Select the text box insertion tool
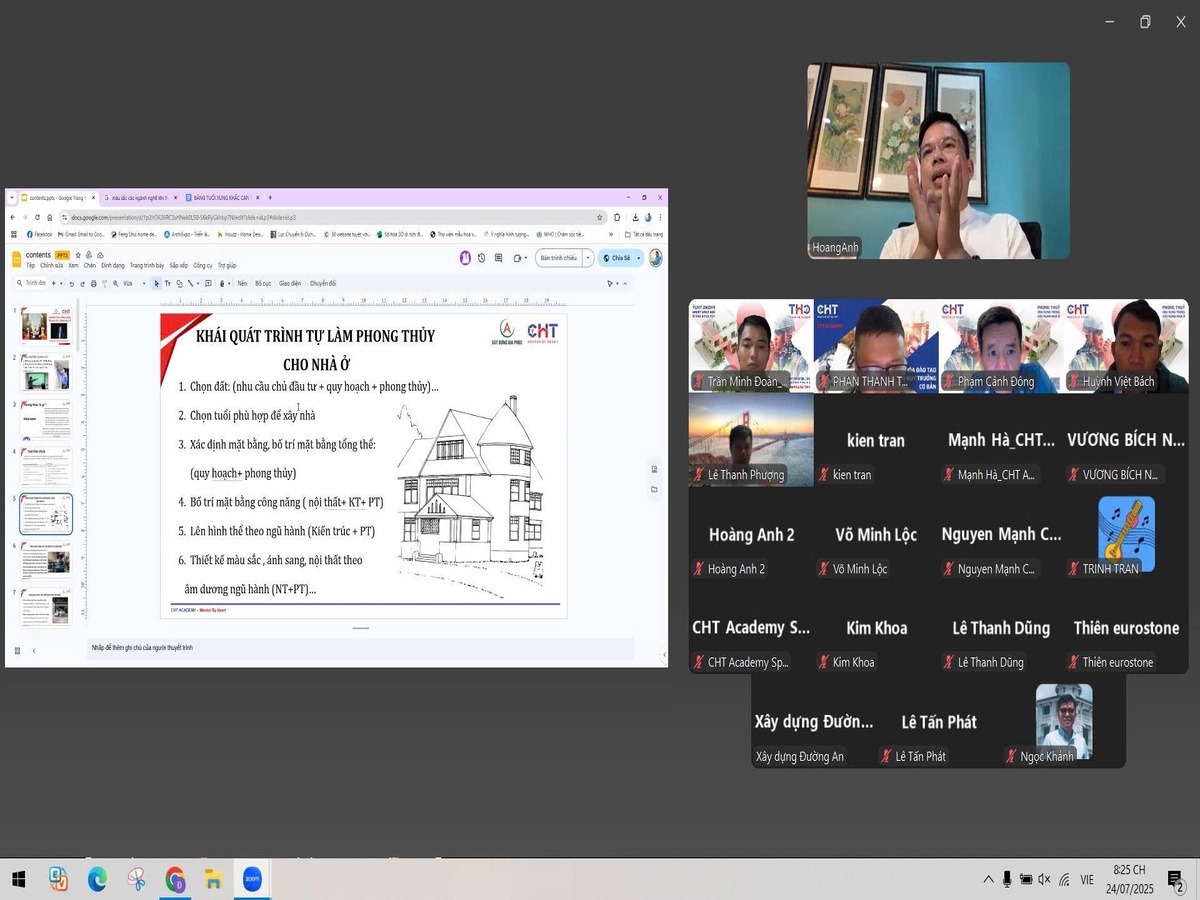Viewport: 1200px width, 900px height. click(x=167, y=283)
